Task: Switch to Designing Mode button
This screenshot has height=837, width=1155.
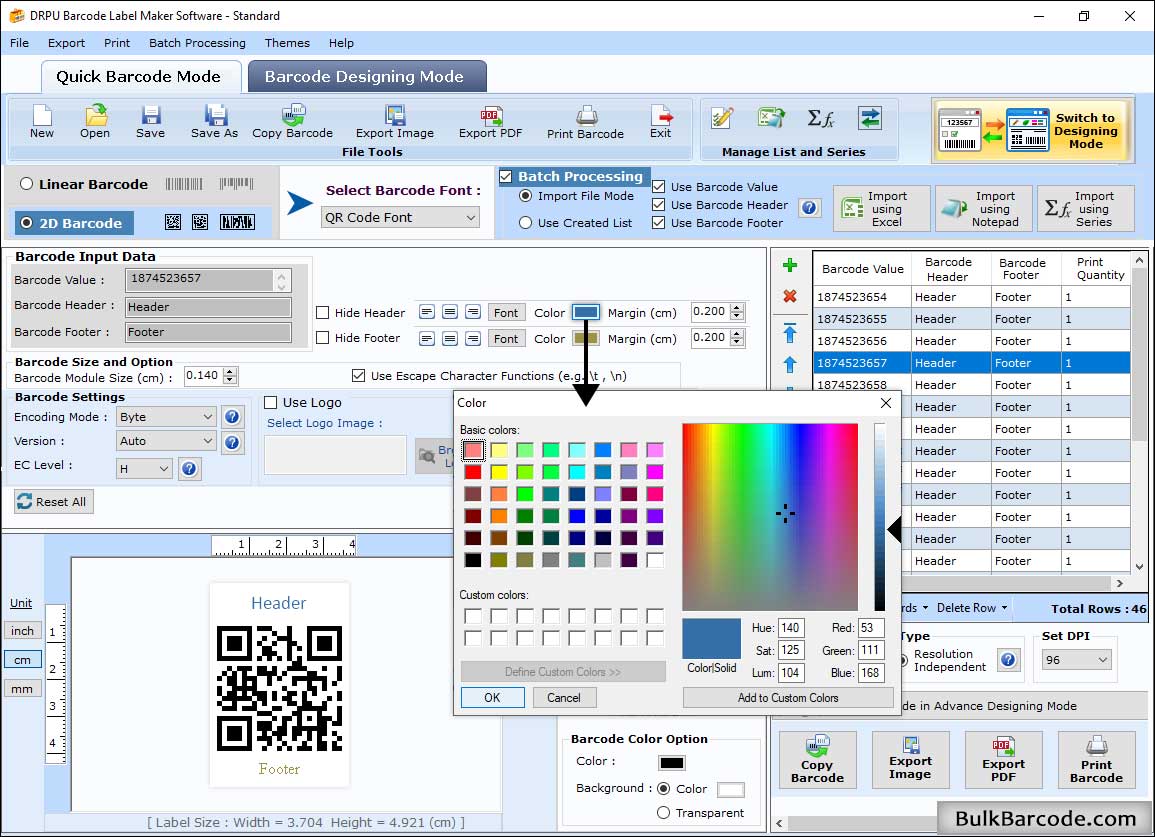Action: click(1031, 131)
